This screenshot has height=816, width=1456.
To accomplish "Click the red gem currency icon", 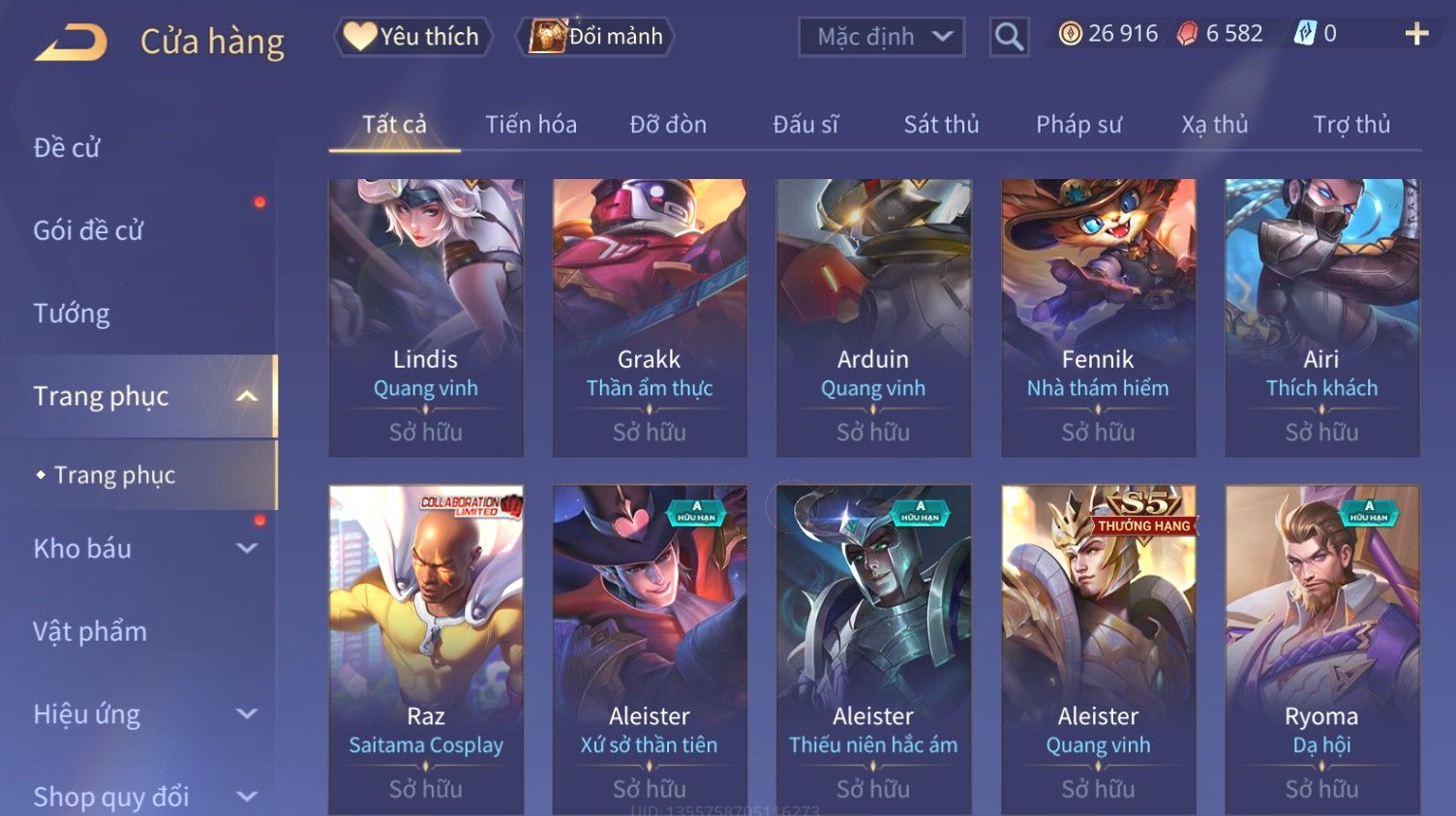I will [1187, 34].
